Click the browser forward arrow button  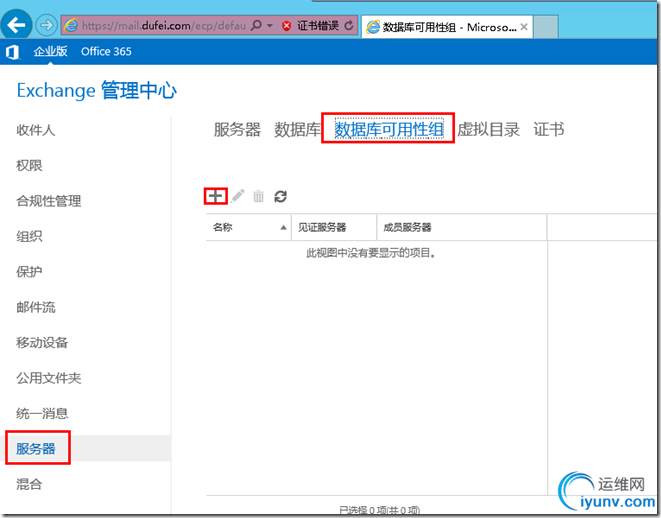[x=46, y=25]
